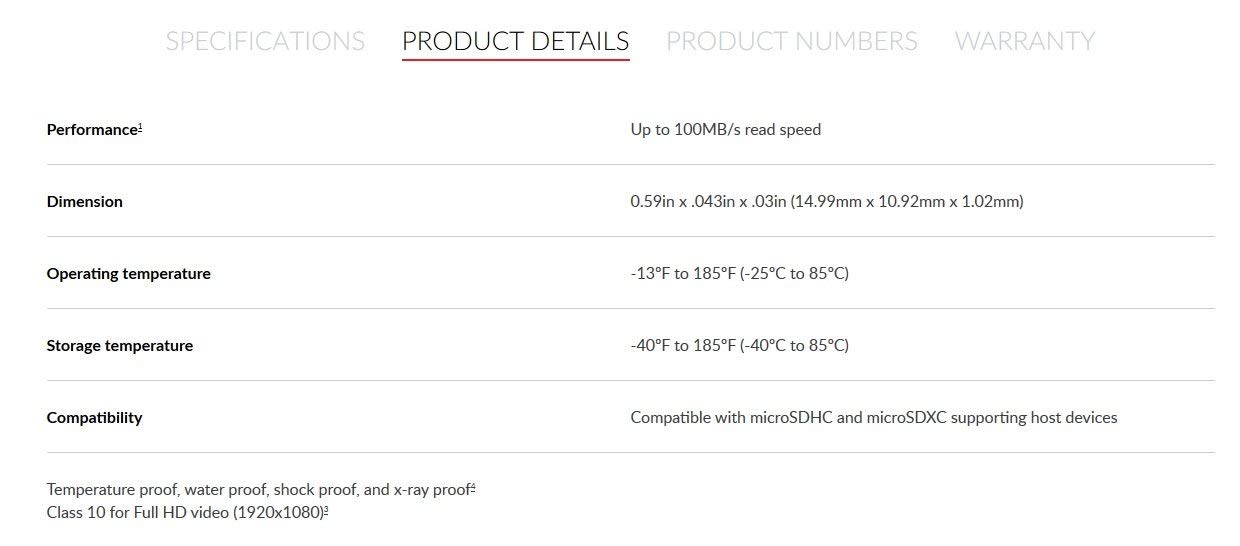Screen dimensions: 1240x546
Task: Switch to the Specifications tab
Action: coord(265,41)
